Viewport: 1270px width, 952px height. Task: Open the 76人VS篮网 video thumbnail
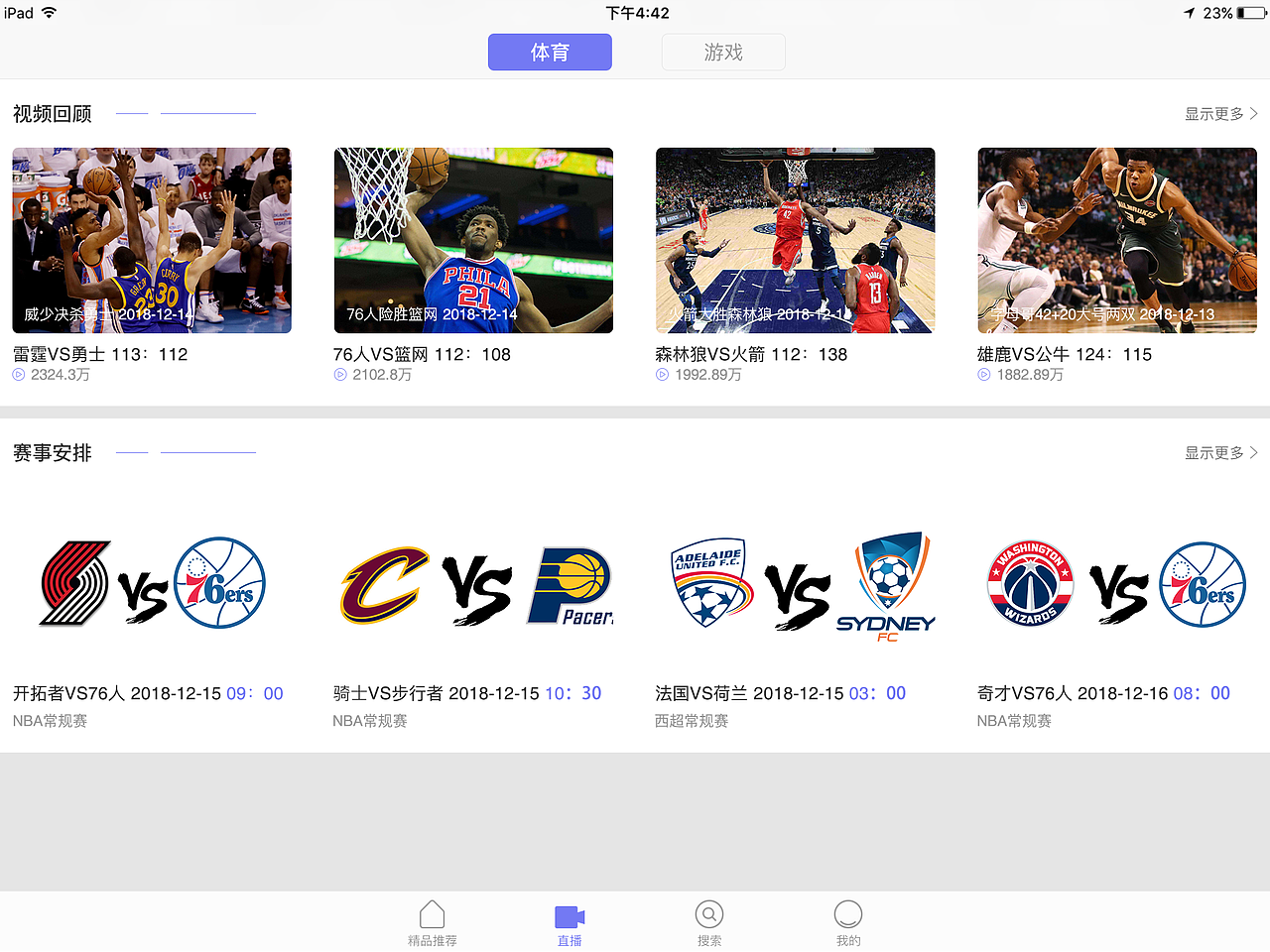tap(473, 240)
